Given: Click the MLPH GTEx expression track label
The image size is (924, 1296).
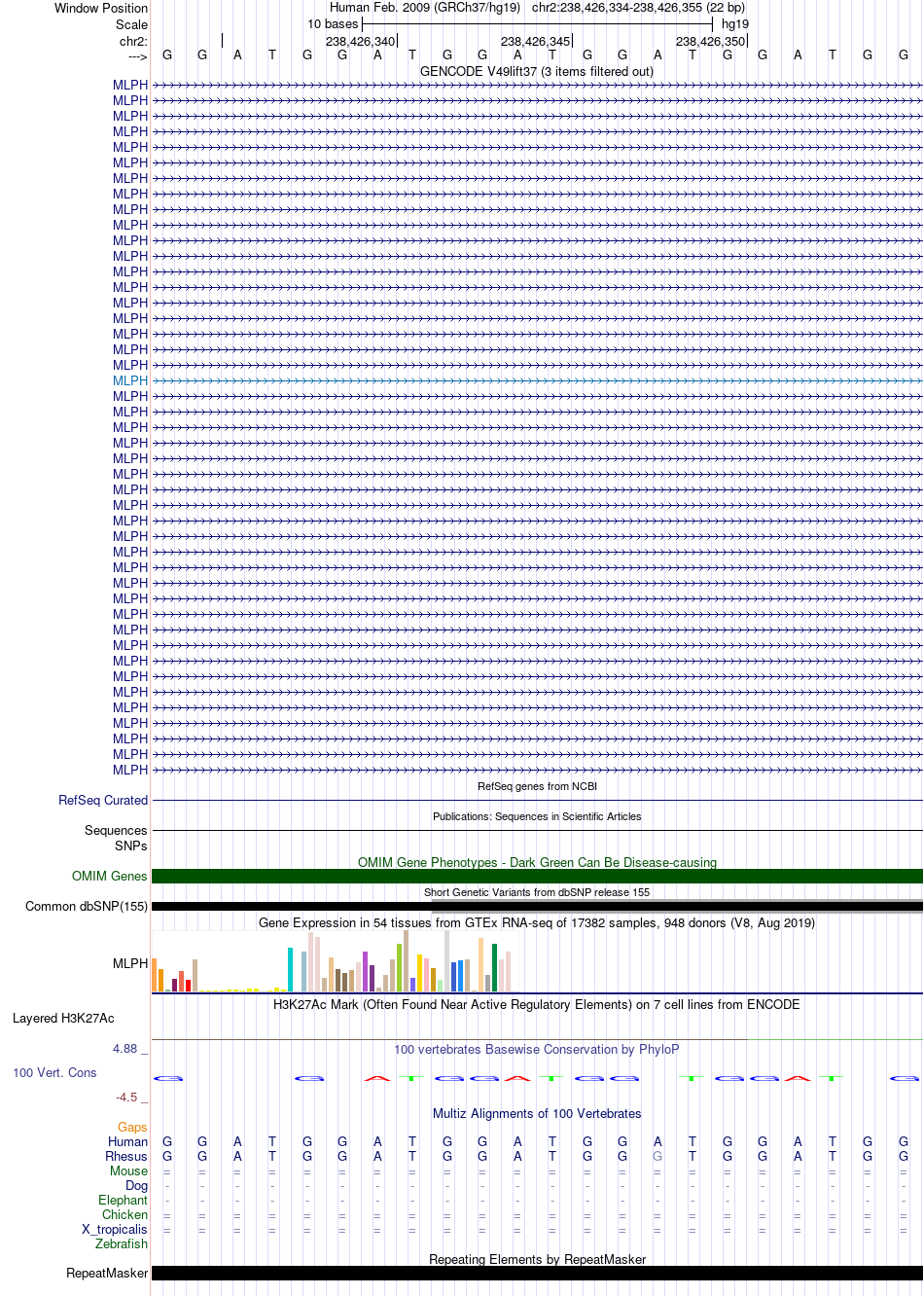Looking at the screenshot, I should (130, 963).
